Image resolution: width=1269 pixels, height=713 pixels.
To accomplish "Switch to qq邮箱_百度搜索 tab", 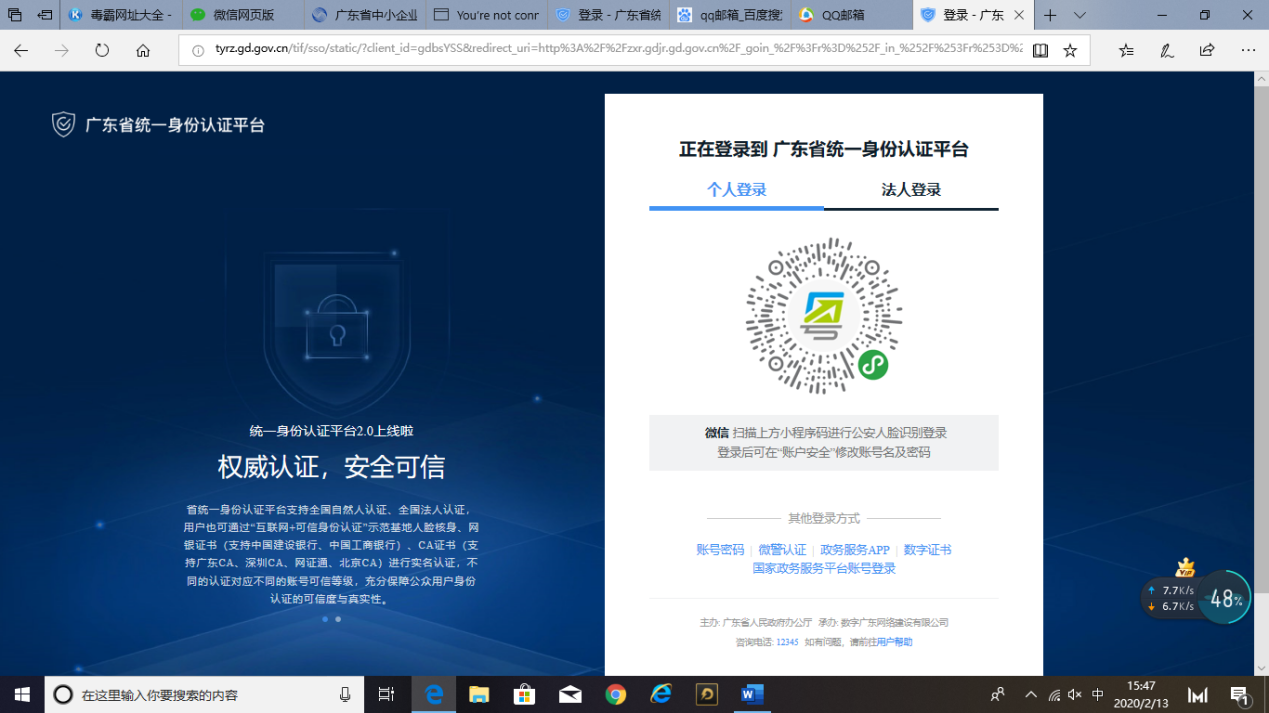I will pyautogui.click(x=730, y=15).
